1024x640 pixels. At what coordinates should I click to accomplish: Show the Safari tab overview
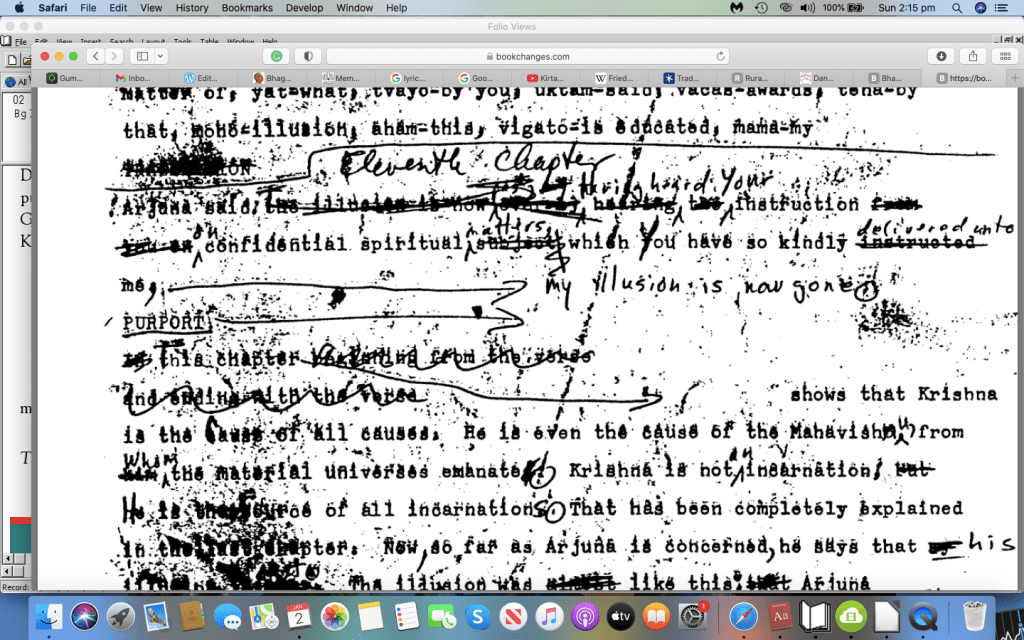pos(1003,56)
